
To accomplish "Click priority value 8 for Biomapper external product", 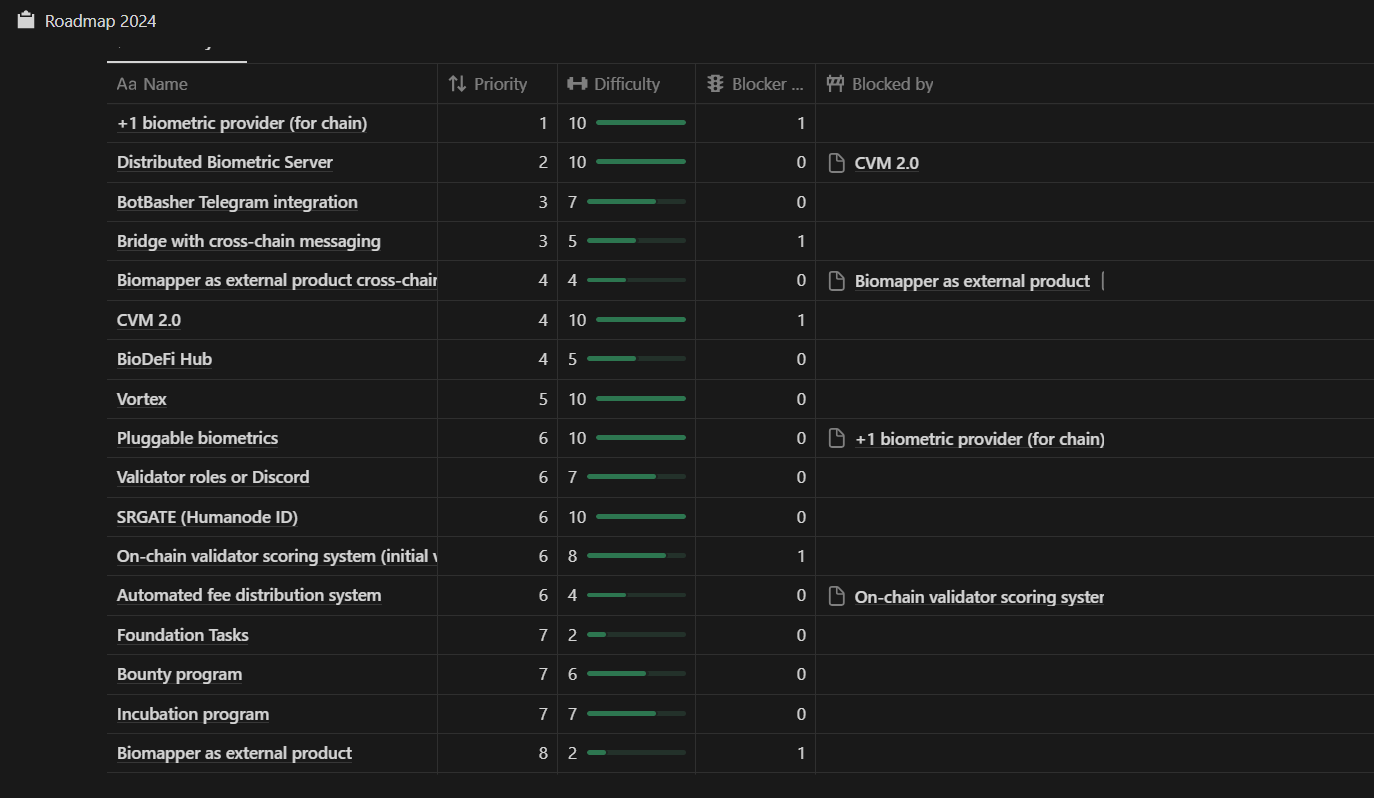I will [543, 753].
